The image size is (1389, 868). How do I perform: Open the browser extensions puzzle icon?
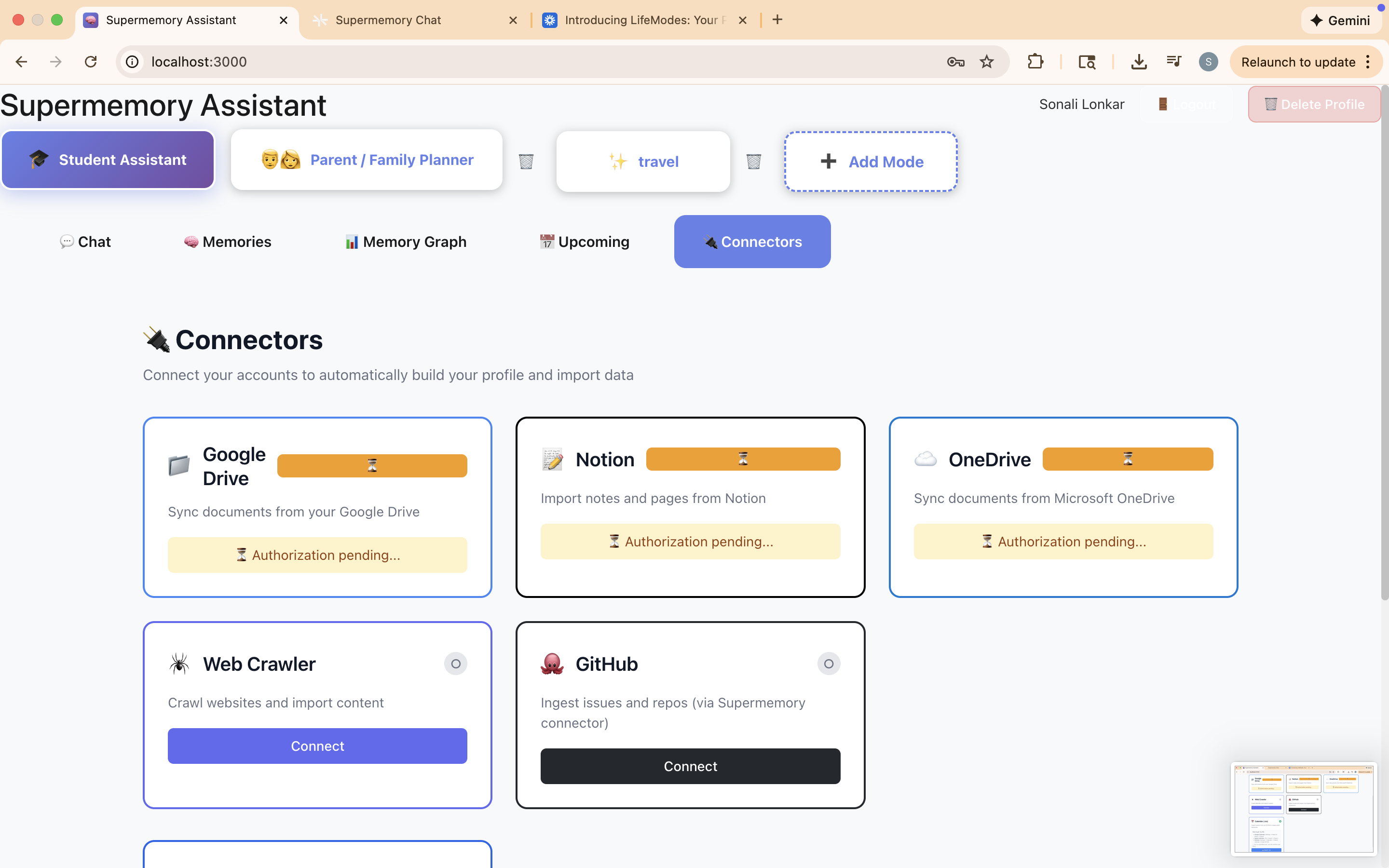[1035, 61]
